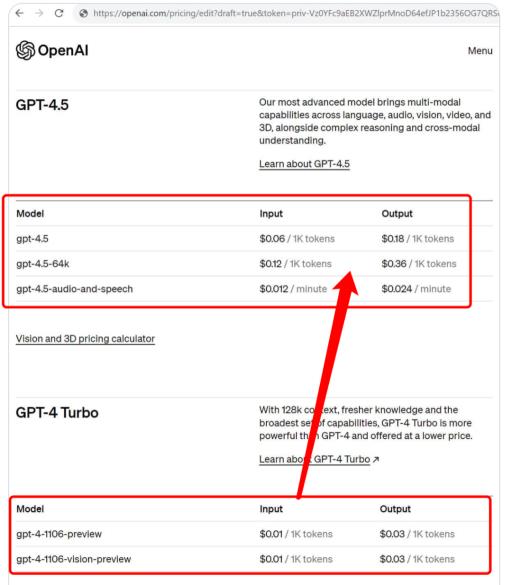This screenshot has width=512, height=585.
Task: Open Learn about GPT-4 Turbo link
Action: [x=315, y=459]
